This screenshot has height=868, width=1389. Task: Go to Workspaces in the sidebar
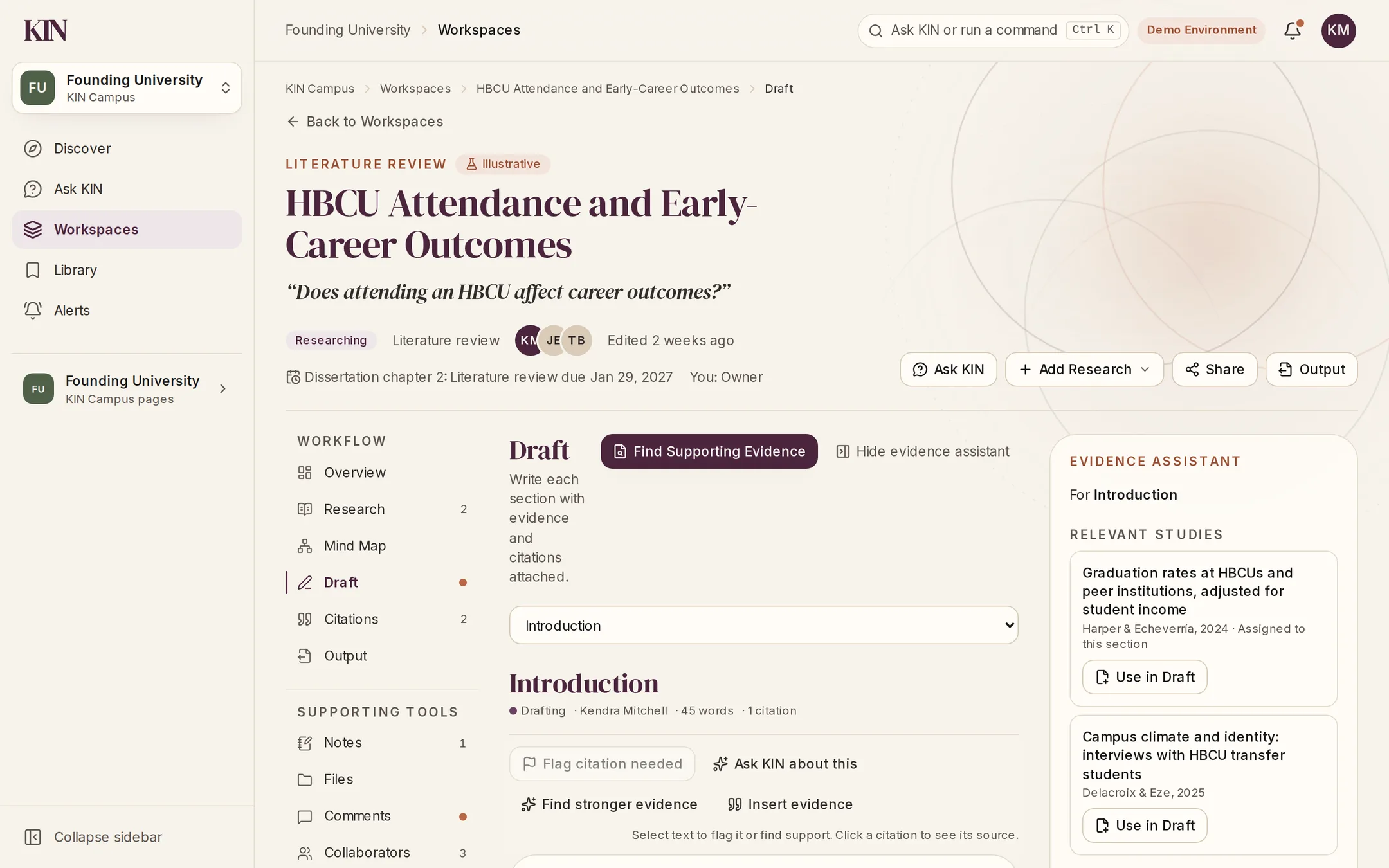pyautogui.click(x=127, y=230)
